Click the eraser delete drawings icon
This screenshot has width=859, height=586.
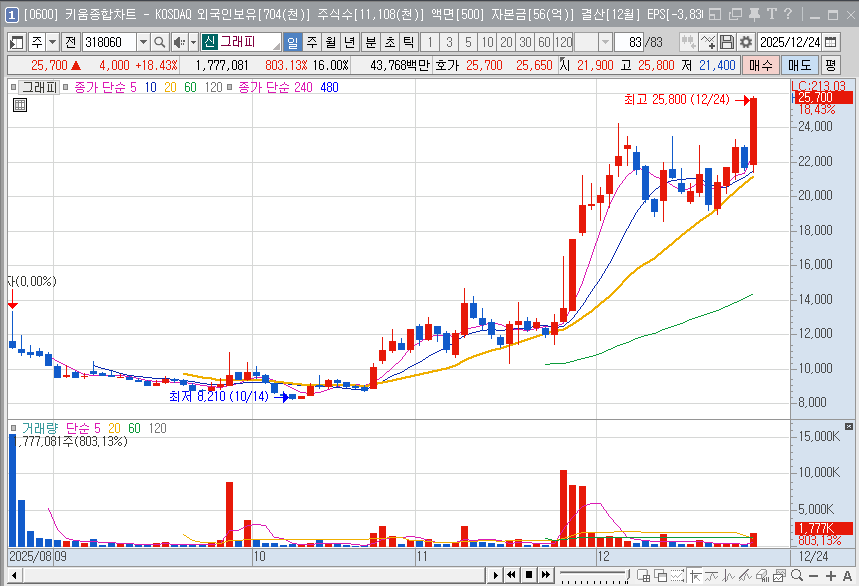coord(762,575)
